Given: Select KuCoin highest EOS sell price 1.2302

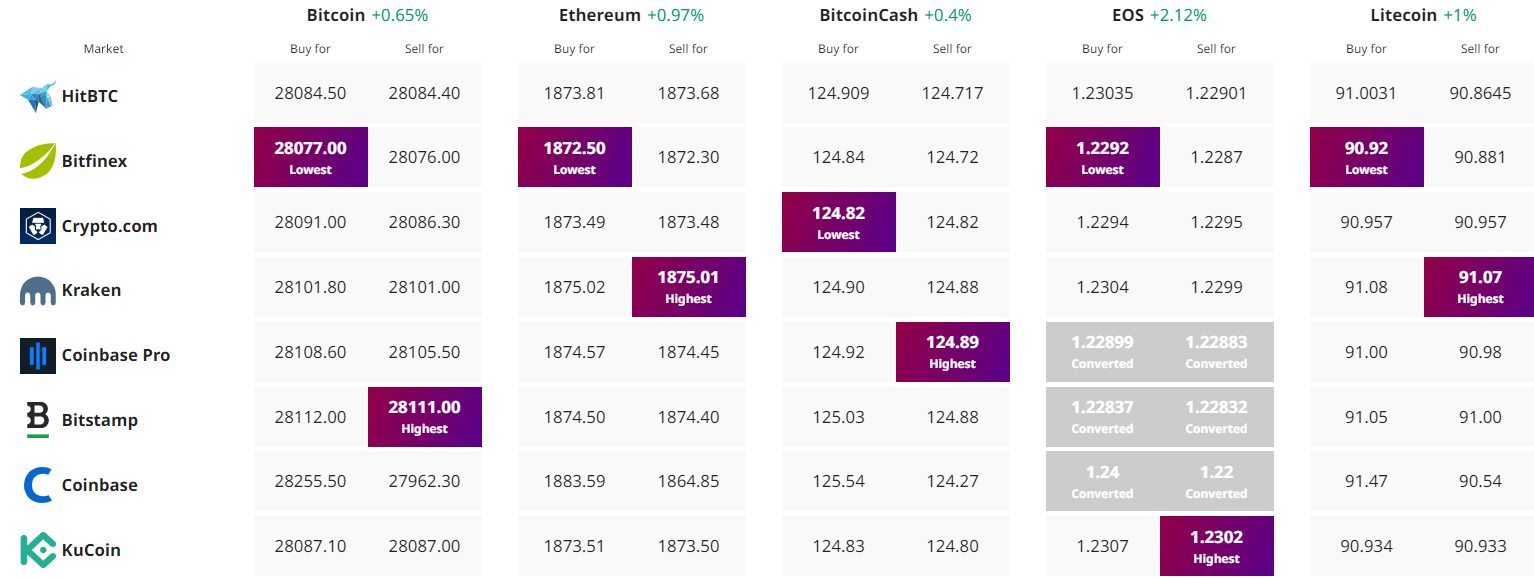Looking at the screenshot, I should pos(1217,546).
